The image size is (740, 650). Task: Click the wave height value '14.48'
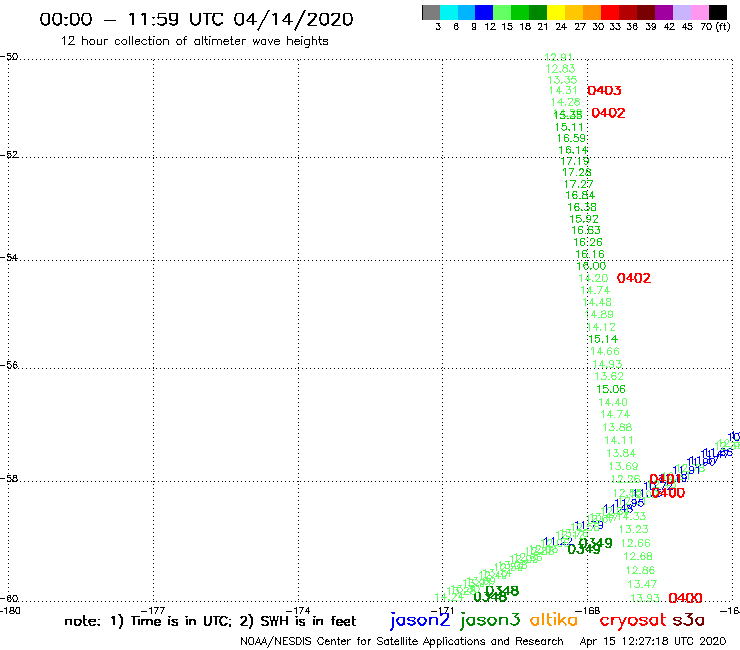(597, 302)
